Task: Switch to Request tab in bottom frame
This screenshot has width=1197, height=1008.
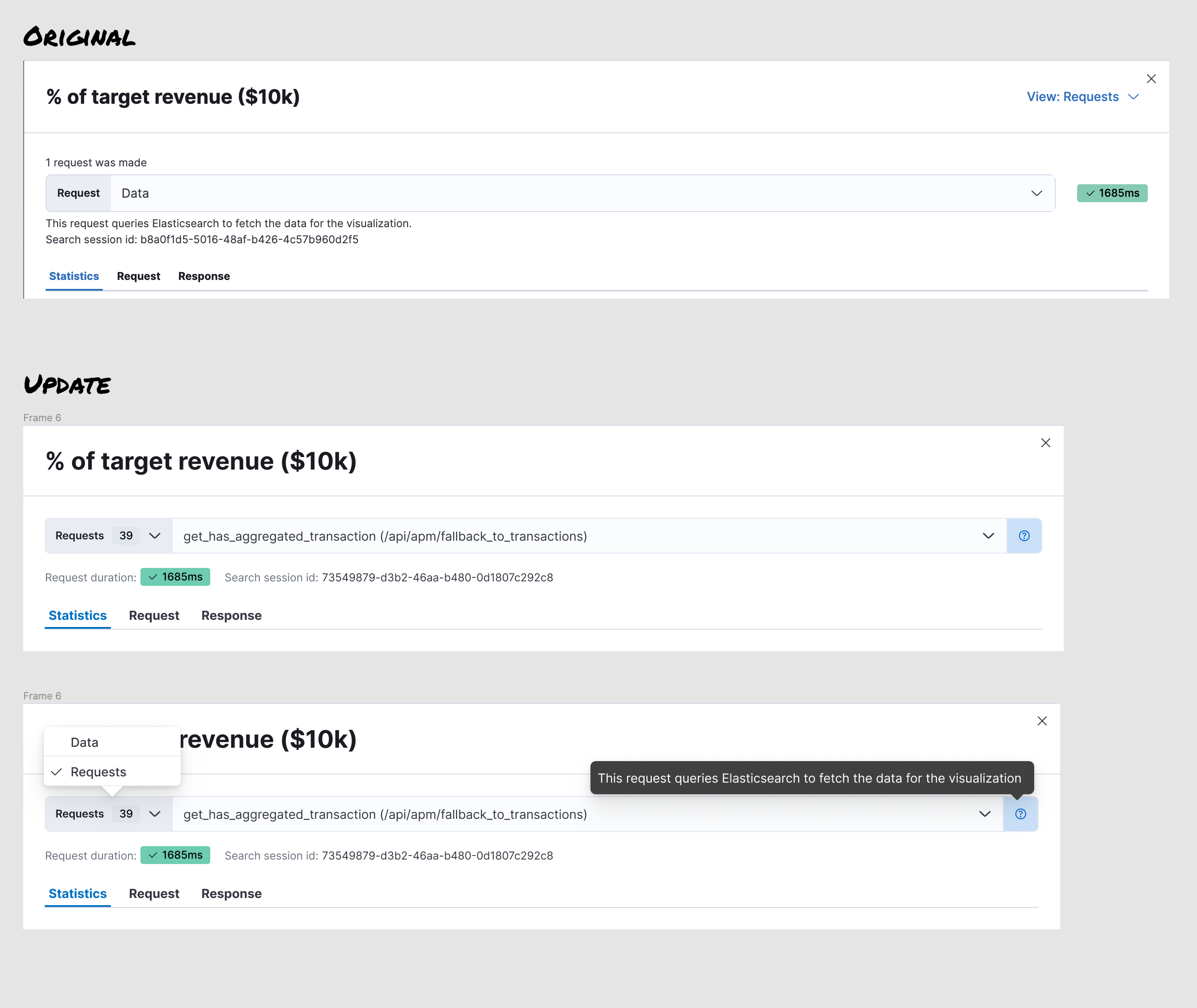Action: 154,894
